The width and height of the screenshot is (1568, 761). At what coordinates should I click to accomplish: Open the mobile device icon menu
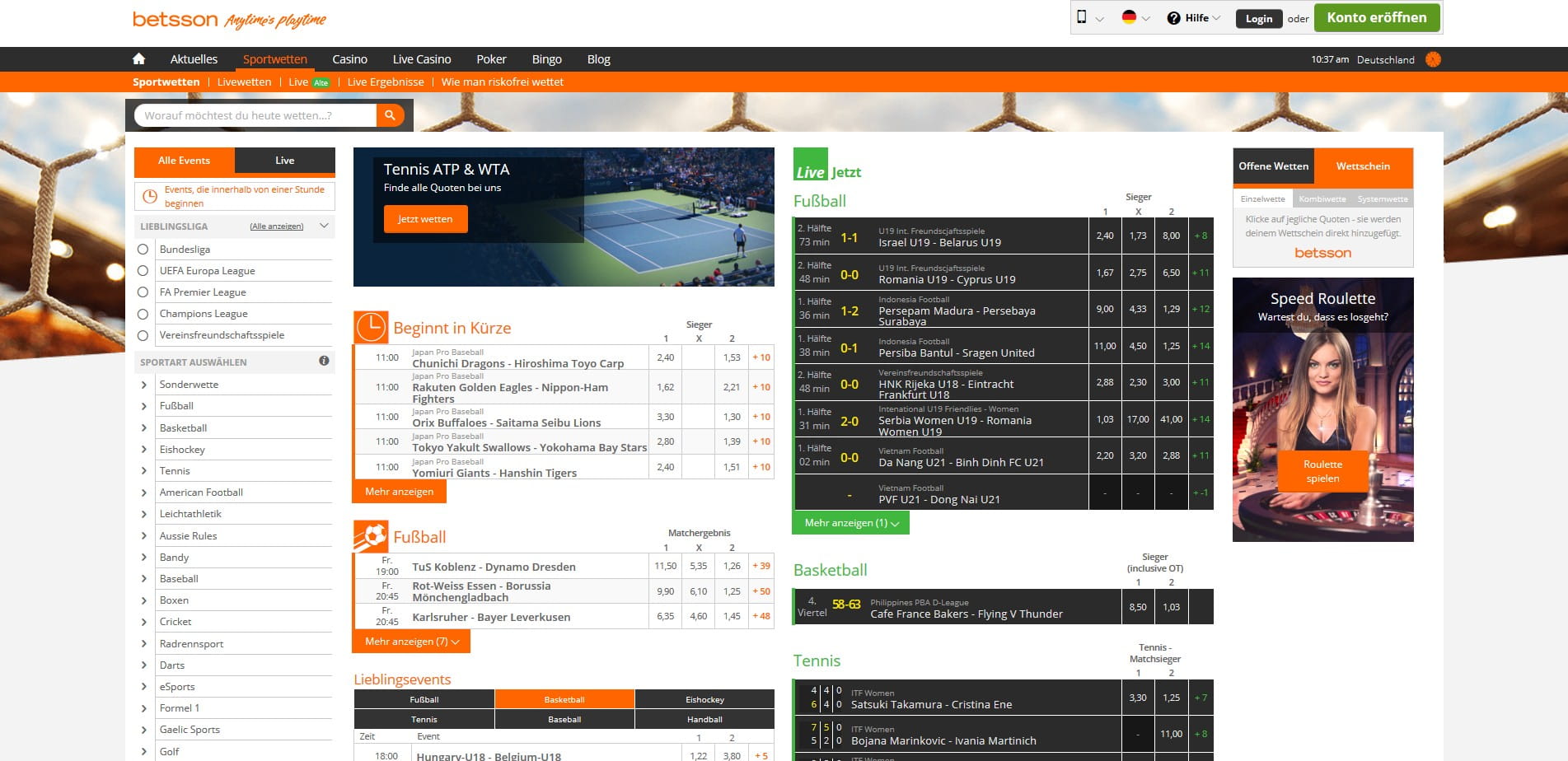pos(1082,17)
